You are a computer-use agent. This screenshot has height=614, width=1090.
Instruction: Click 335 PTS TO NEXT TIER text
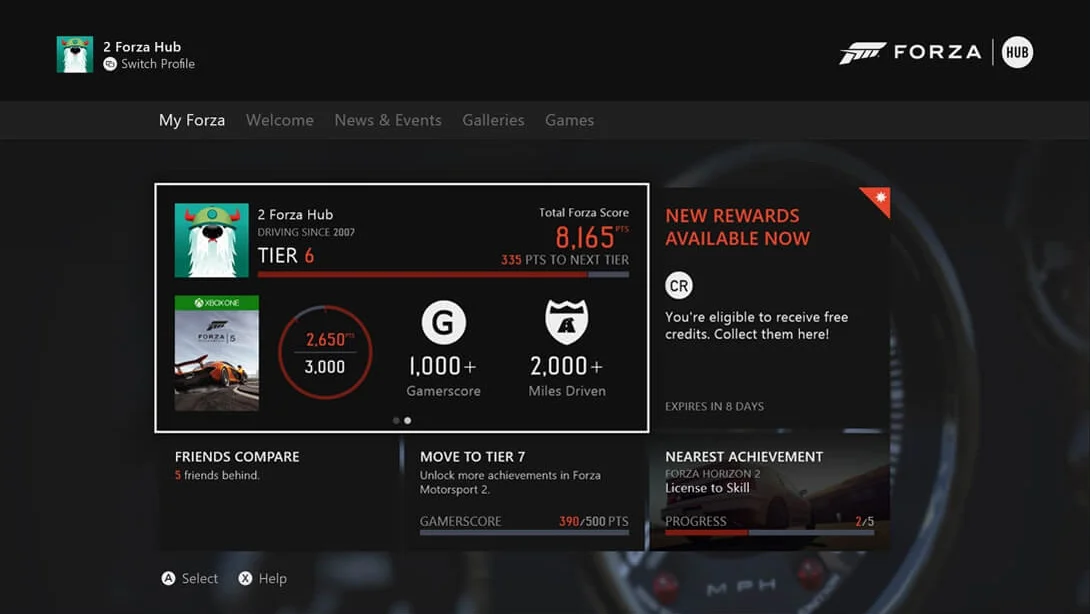click(564, 260)
